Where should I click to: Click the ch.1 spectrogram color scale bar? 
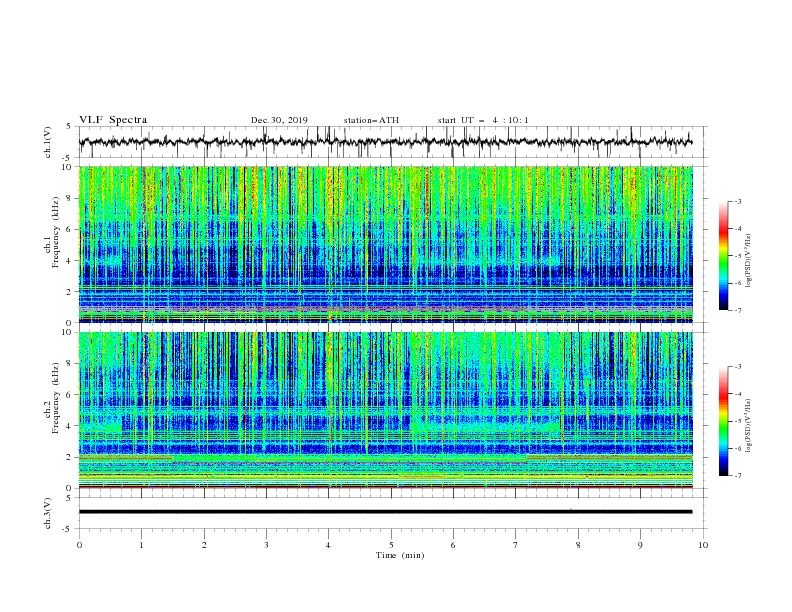723,256
